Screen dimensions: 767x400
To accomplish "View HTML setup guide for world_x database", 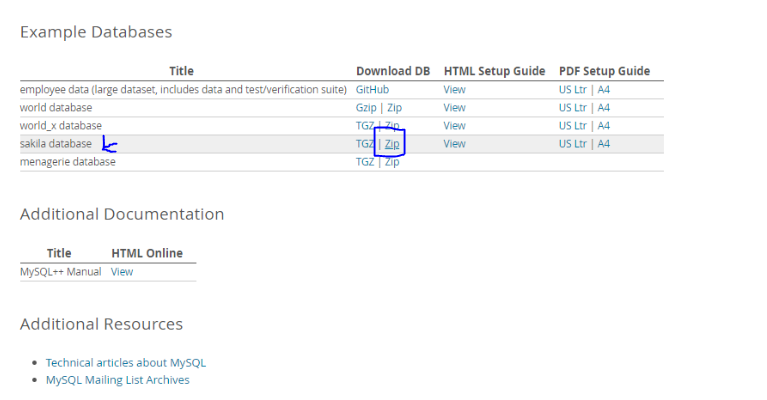I will tap(454, 126).
